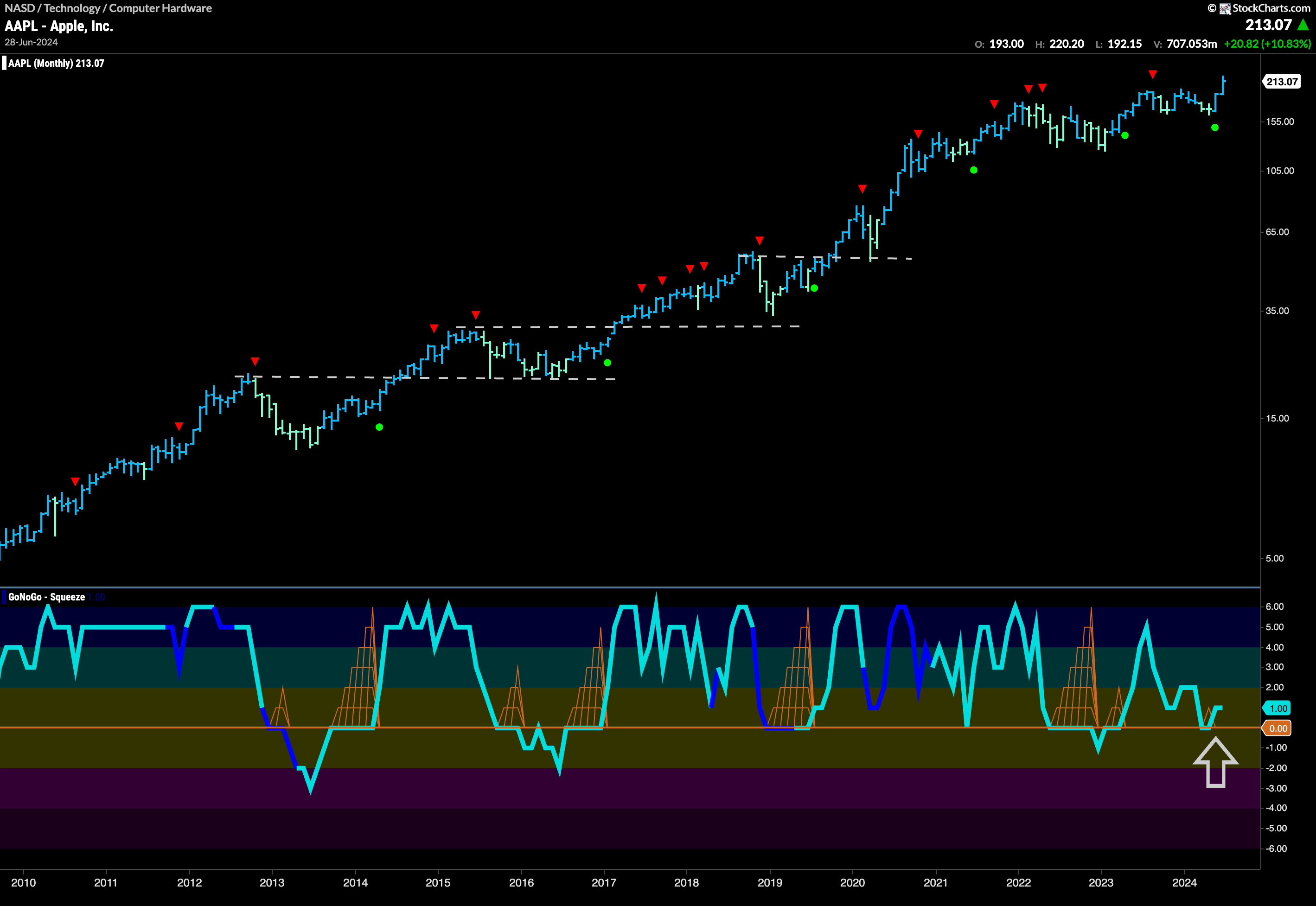The height and width of the screenshot is (906, 1316).
Task: Select the red triangle marker in late 2011
Action: point(179,426)
